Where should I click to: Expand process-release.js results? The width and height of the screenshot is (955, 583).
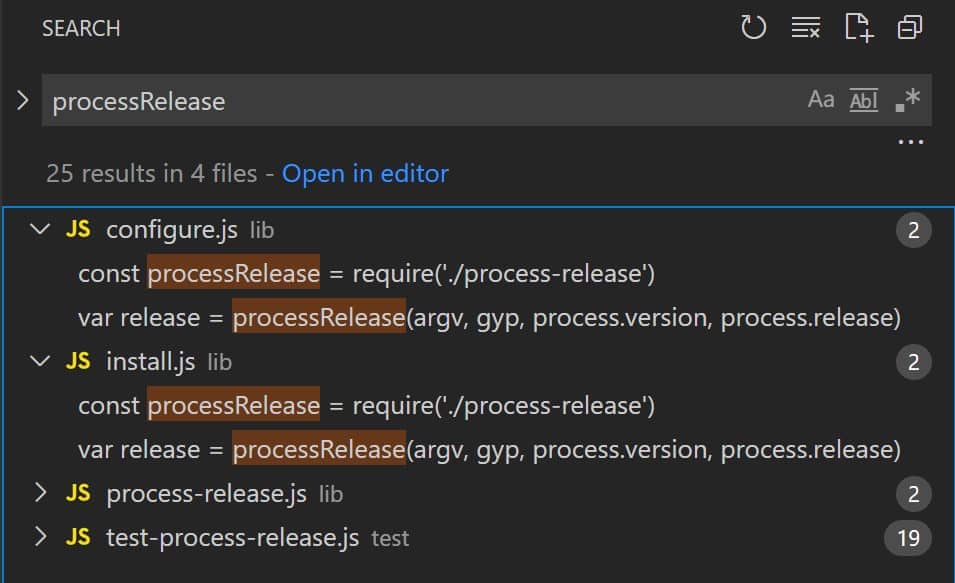40,493
